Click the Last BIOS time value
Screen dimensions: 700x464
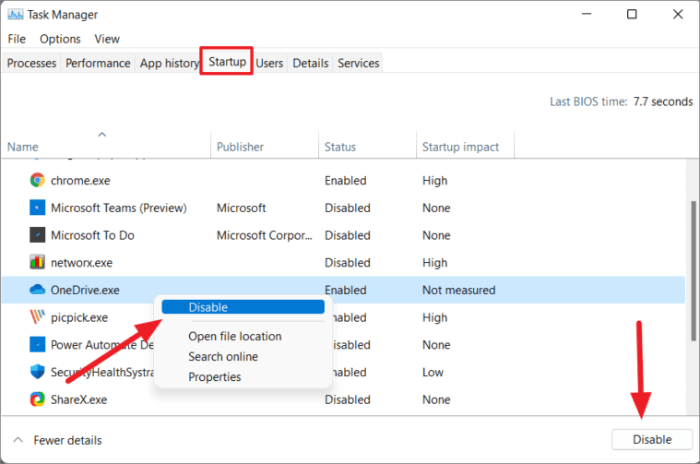663,101
